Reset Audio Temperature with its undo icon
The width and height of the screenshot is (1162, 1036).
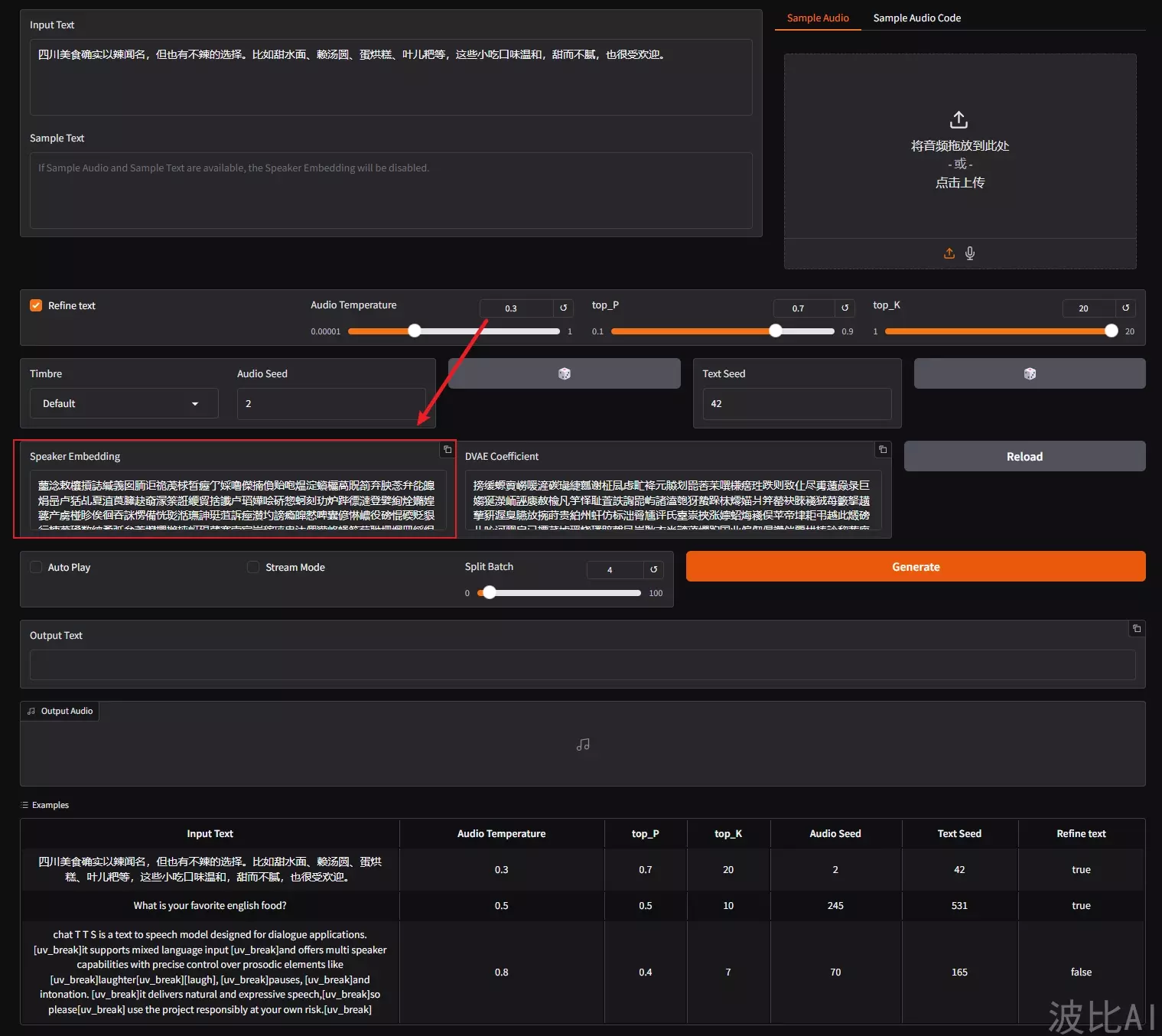[564, 308]
